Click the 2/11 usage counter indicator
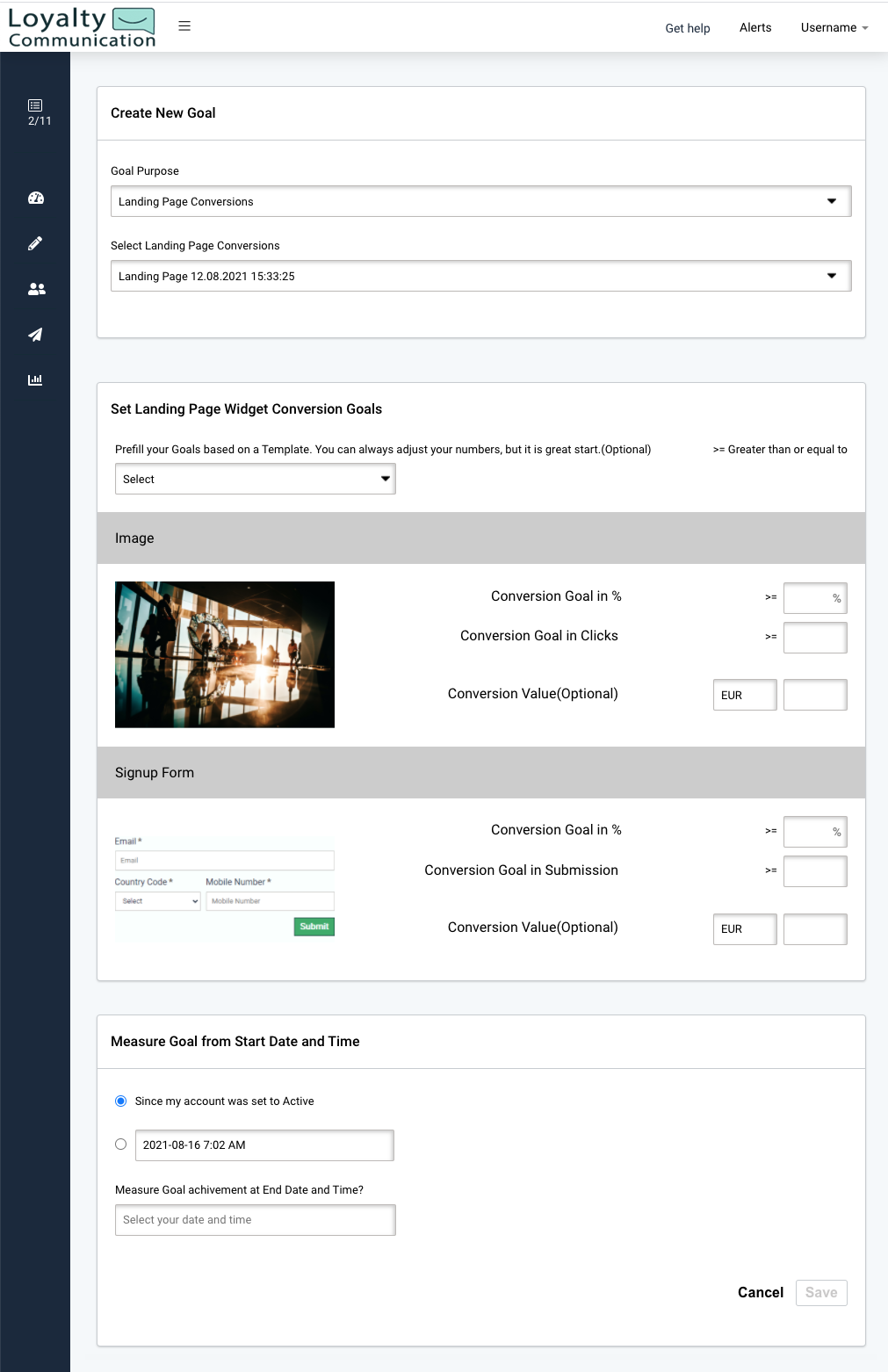This screenshot has width=888, height=1372. [x=37, y=122]
